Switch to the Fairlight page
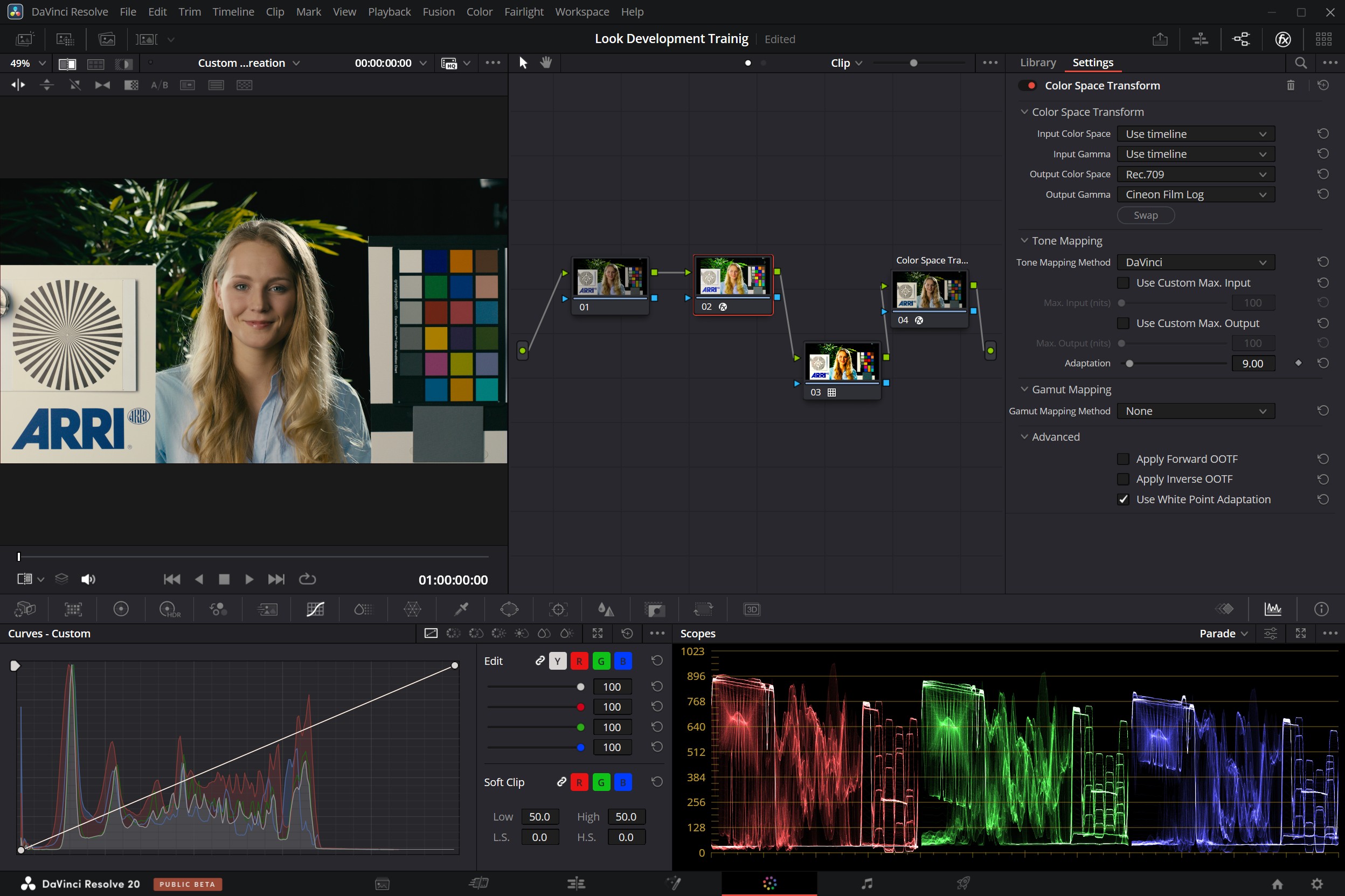Viewport: 1345px width, 896px height. [867, 884]
